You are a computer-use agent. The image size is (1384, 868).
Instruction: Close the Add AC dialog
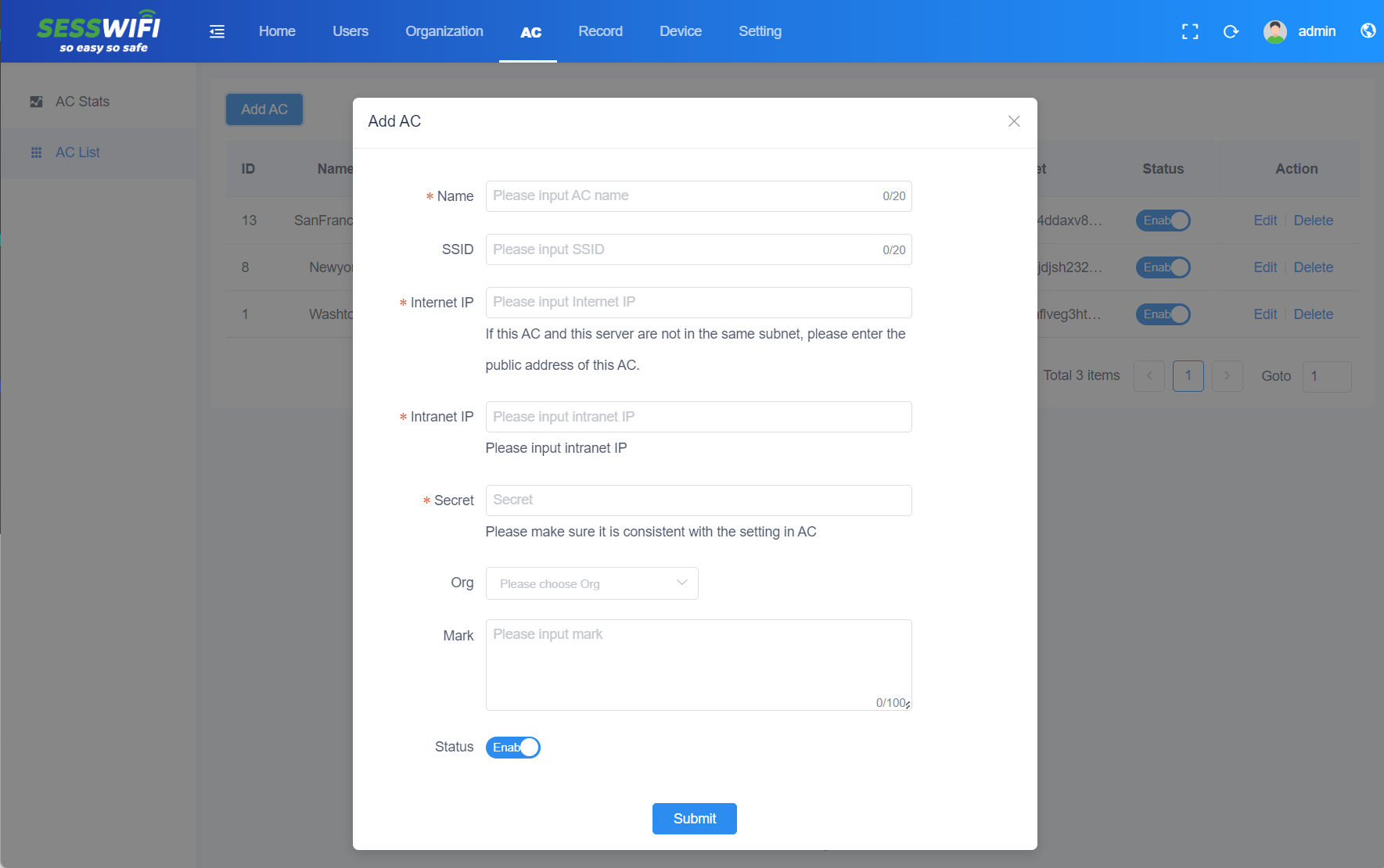pyautogui.click(x=1014, y=121)
